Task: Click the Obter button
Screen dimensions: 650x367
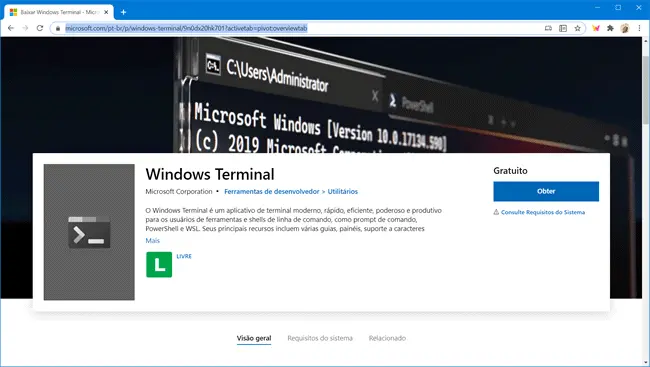Action: [x=546, y=191]
